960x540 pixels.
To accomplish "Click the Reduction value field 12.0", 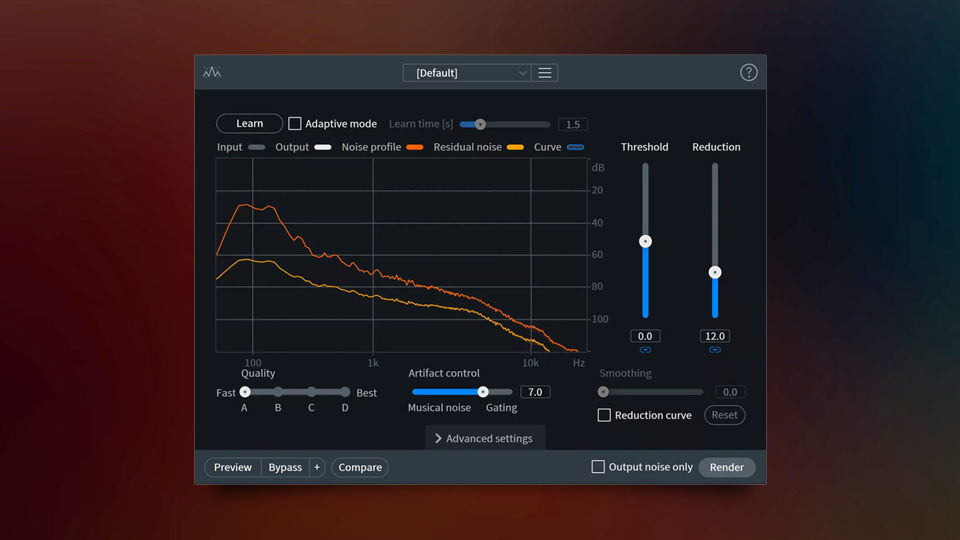I will [x=714, y=336].
